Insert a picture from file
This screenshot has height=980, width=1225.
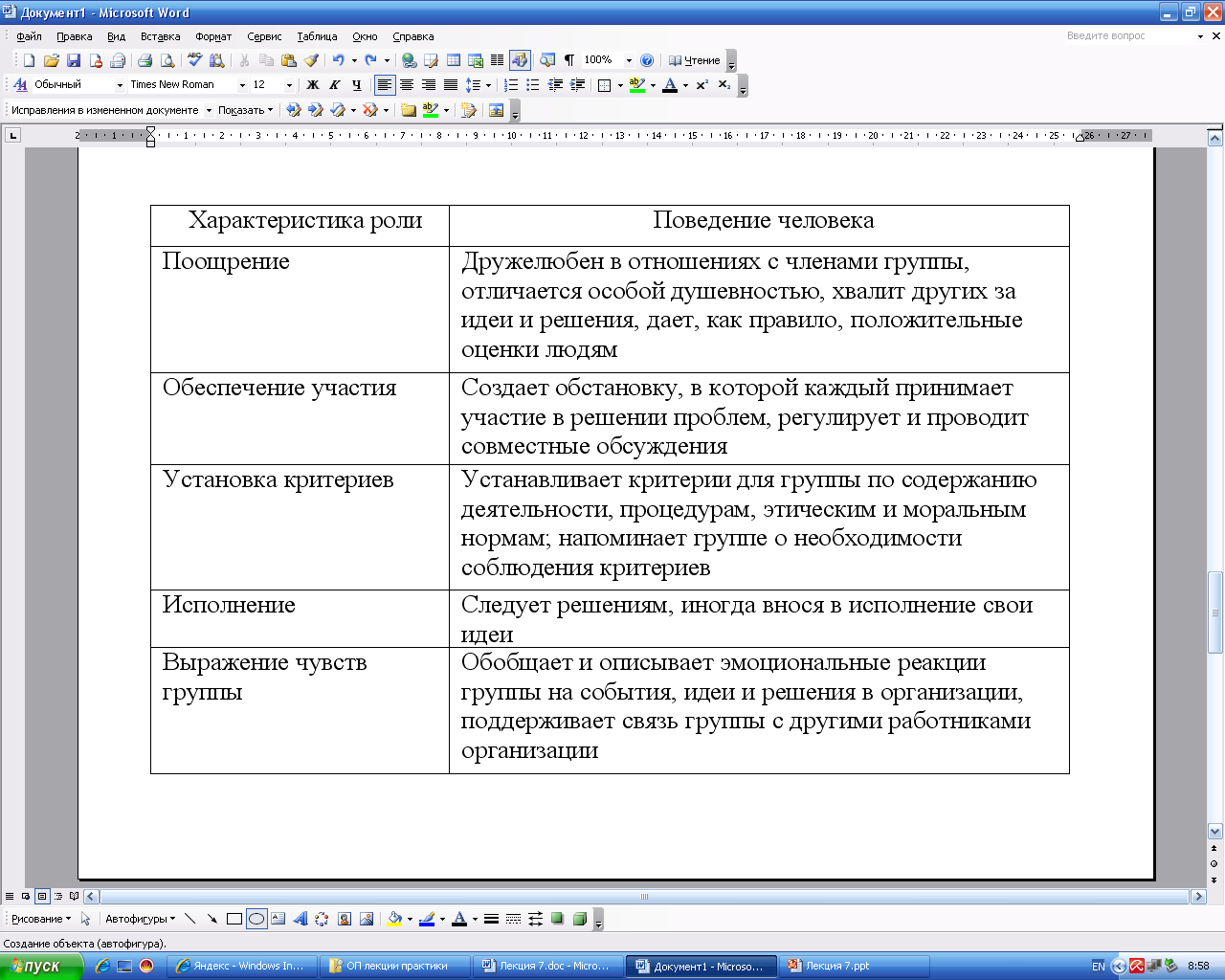pos(366,919)
